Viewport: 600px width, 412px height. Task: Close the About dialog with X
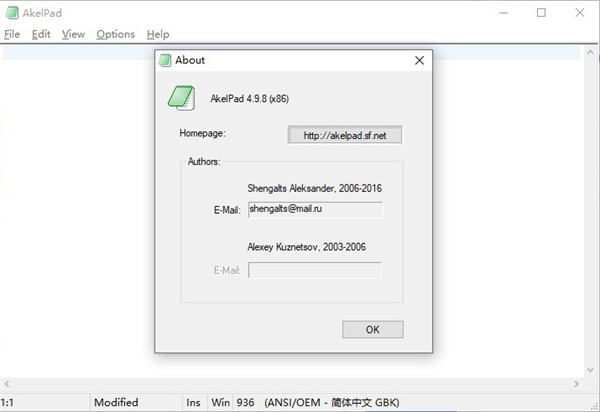420,60
